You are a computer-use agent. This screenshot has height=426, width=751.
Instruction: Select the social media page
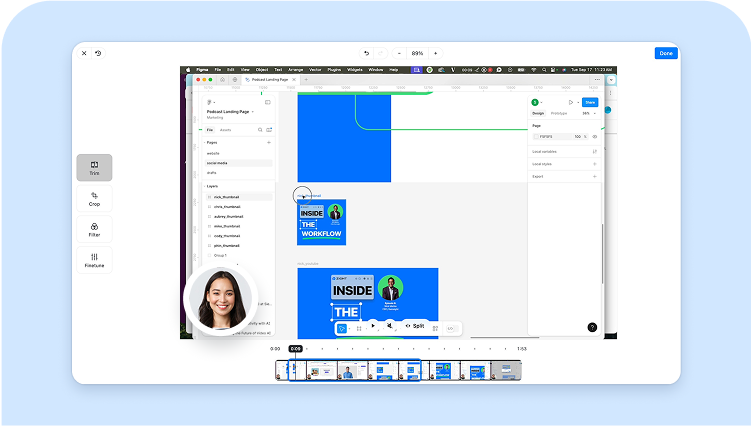click(x=238, y=163)
